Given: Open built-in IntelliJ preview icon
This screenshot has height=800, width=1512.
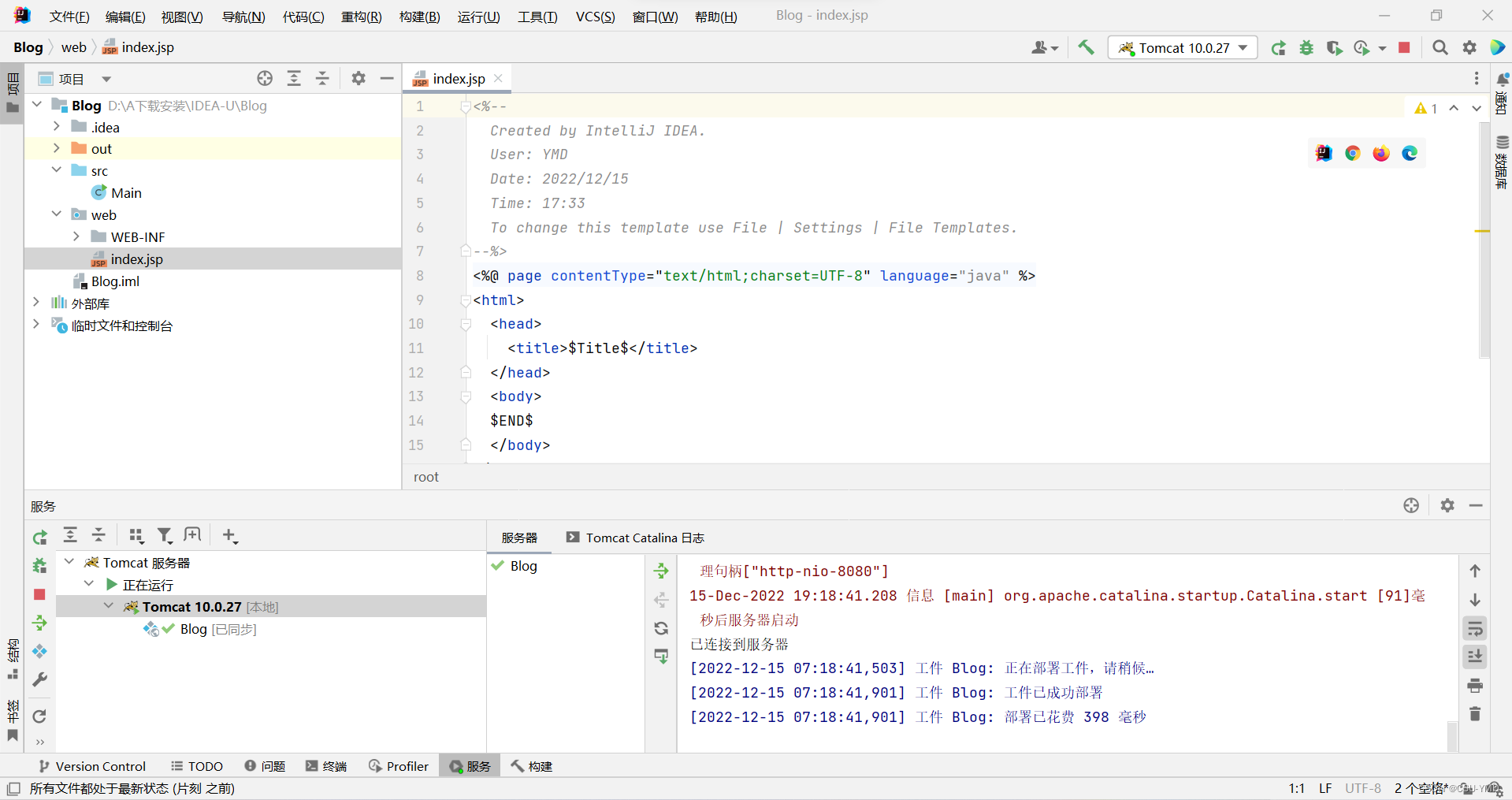Looking at the screenshot, I should pos(1324,153).
